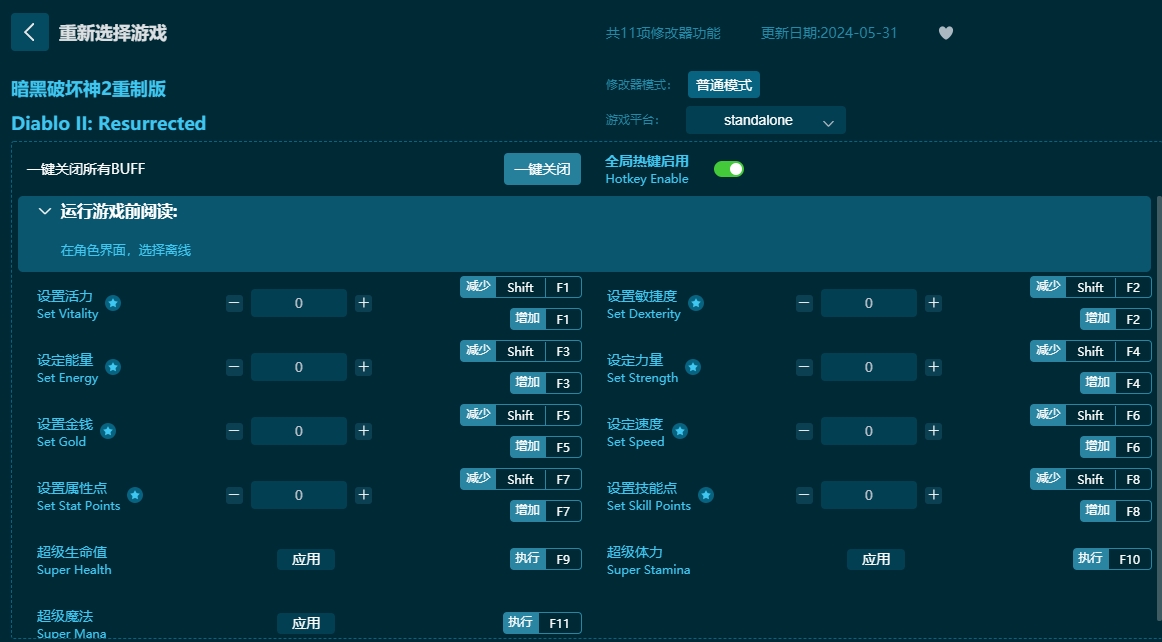Image resolution: width=1162 pixels, height=642 pixels.
Task: Click 应用 for 超级生命值
Action: pos(306,559)
